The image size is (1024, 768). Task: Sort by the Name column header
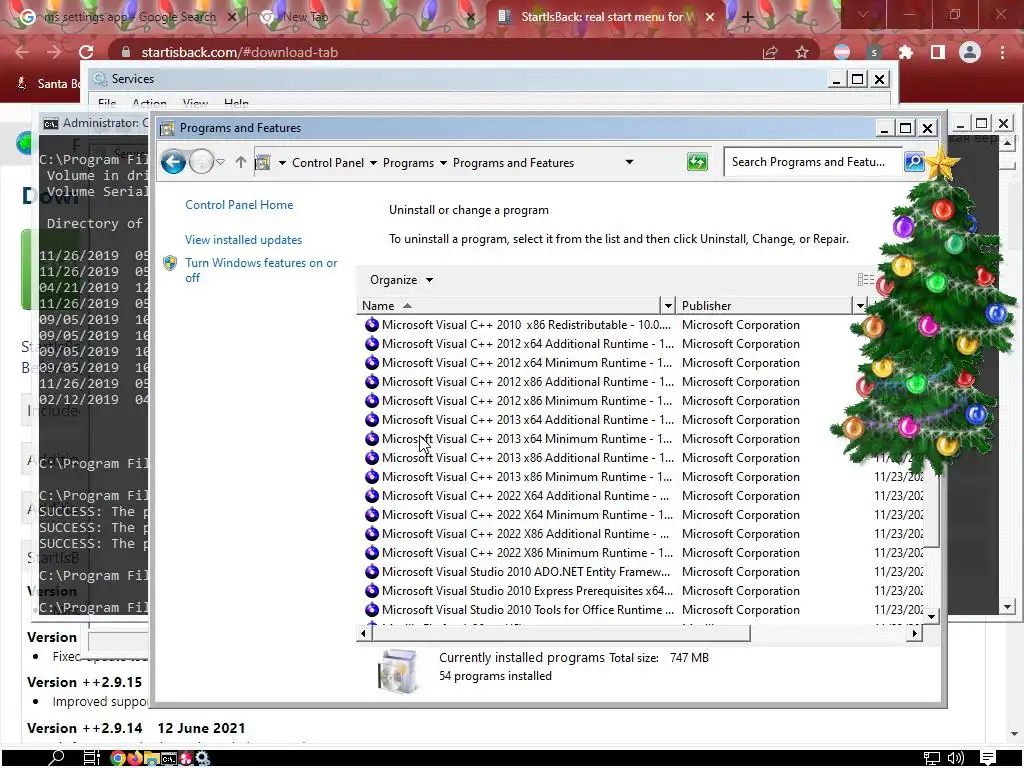point(509,306)
